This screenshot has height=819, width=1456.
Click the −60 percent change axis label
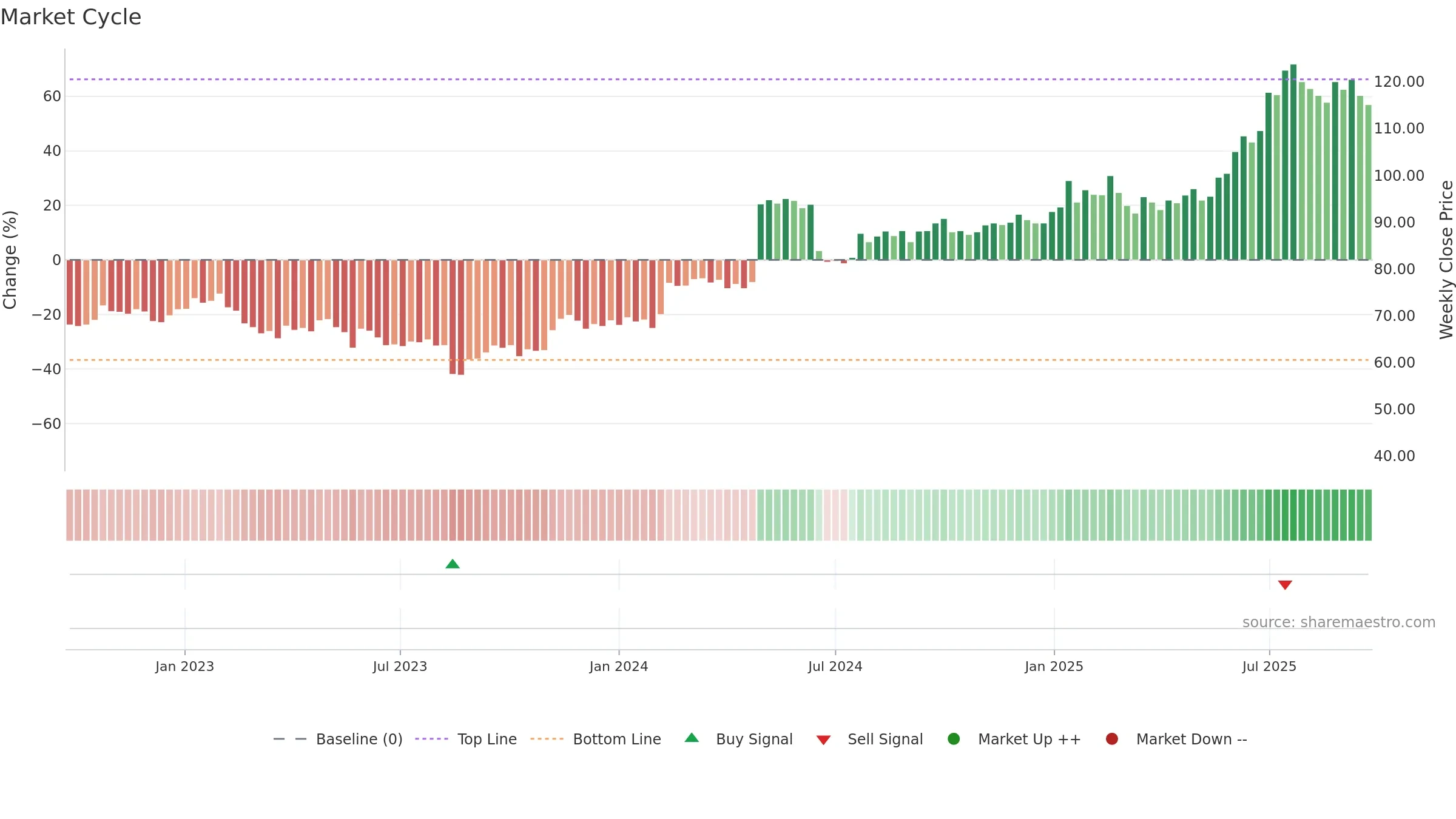(x=47, y=423)
